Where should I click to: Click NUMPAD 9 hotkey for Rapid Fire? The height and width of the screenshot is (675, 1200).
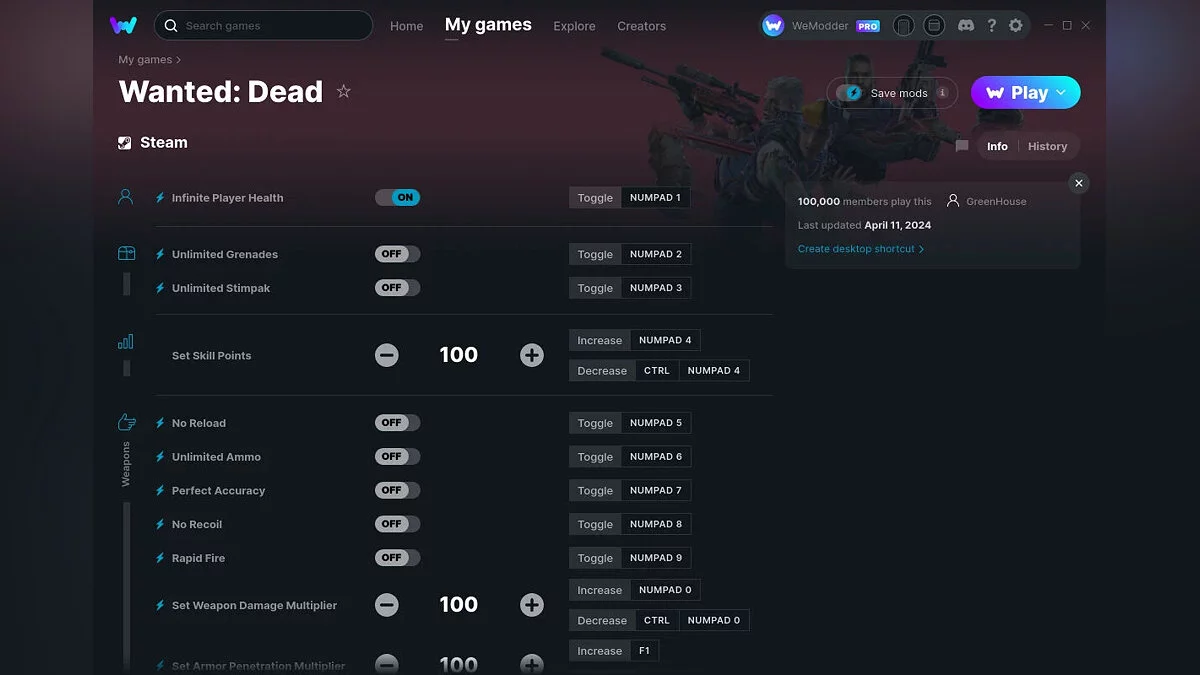click(656, 558)
